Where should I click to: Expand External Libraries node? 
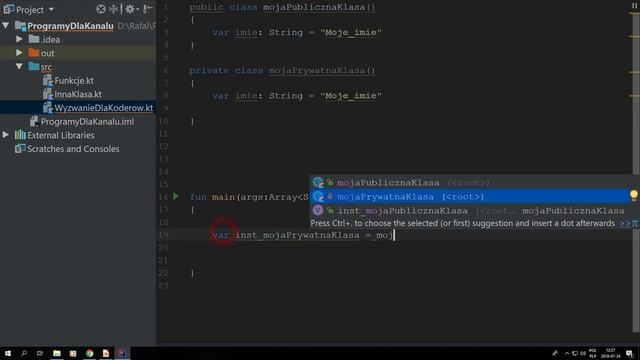coord(6,135)
